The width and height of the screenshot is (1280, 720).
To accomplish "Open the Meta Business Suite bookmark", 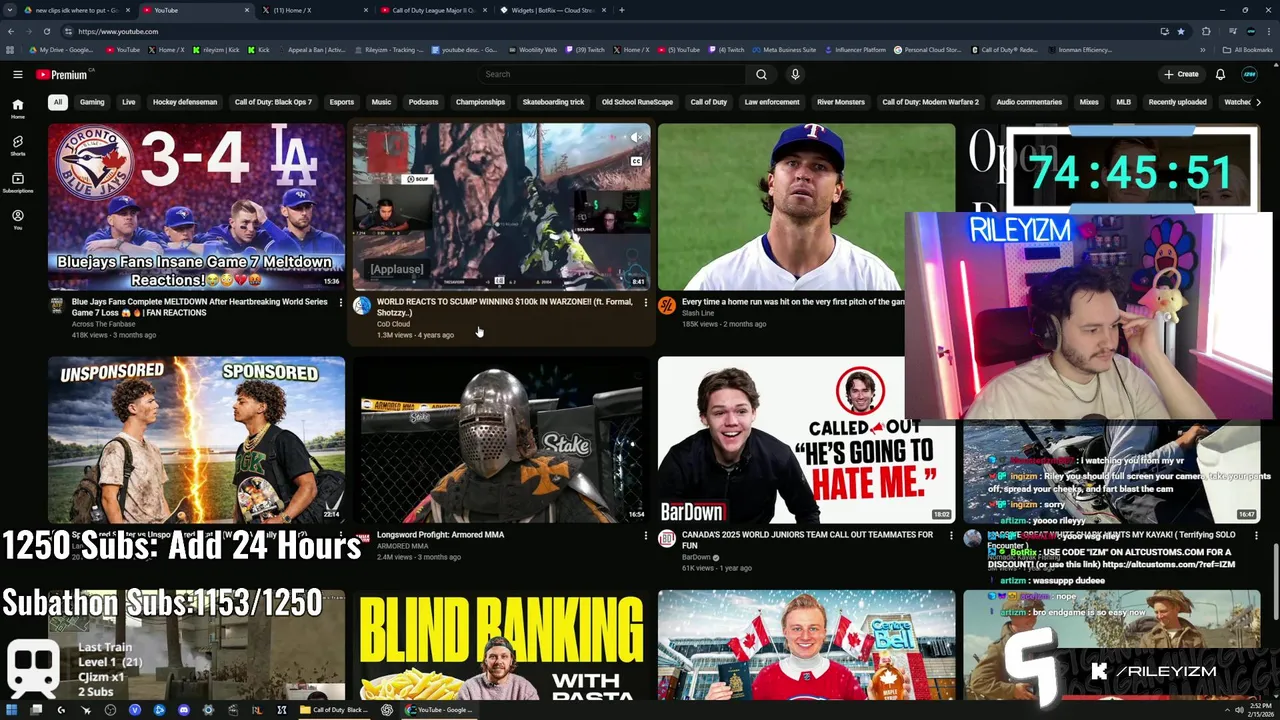I will tap(783, 49).
